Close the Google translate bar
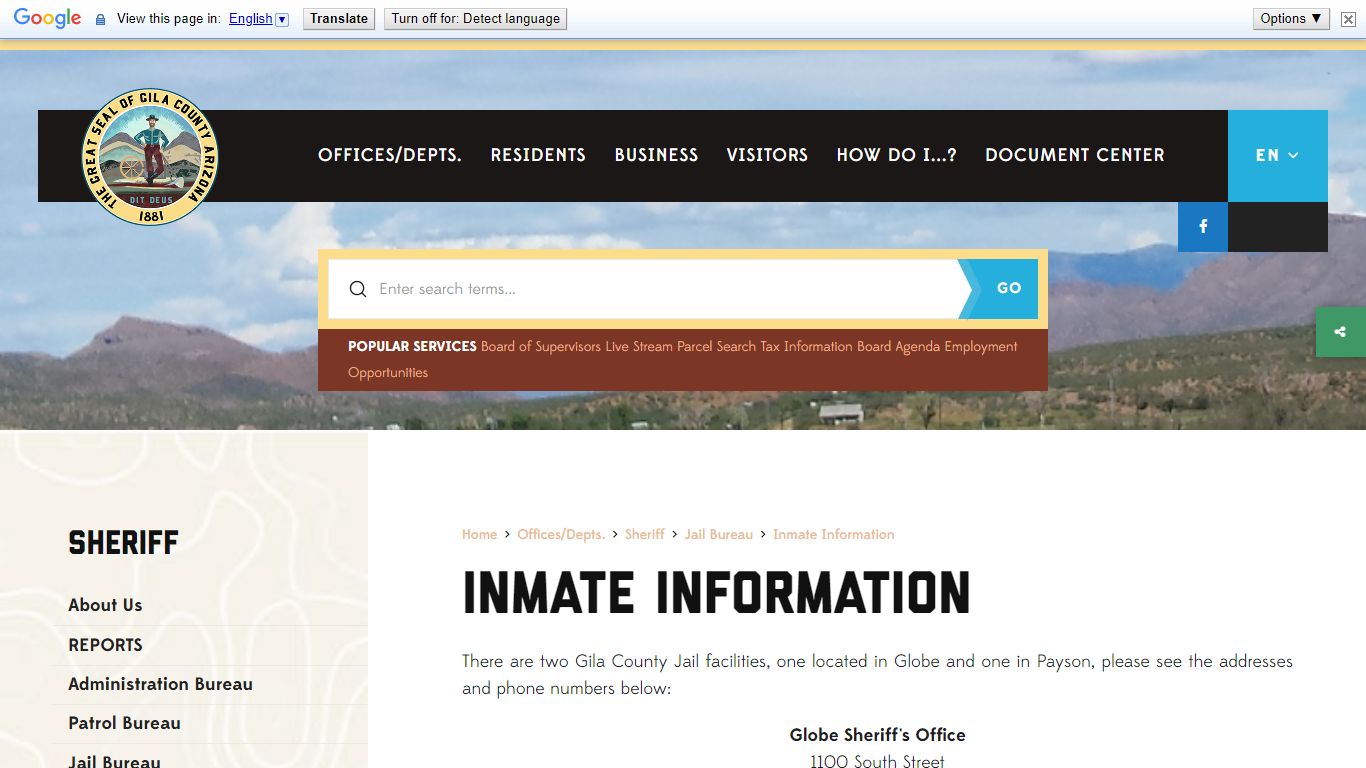Image resolution: width=1366 pixels, height=768 pixels. click(x=1348, y=19)
